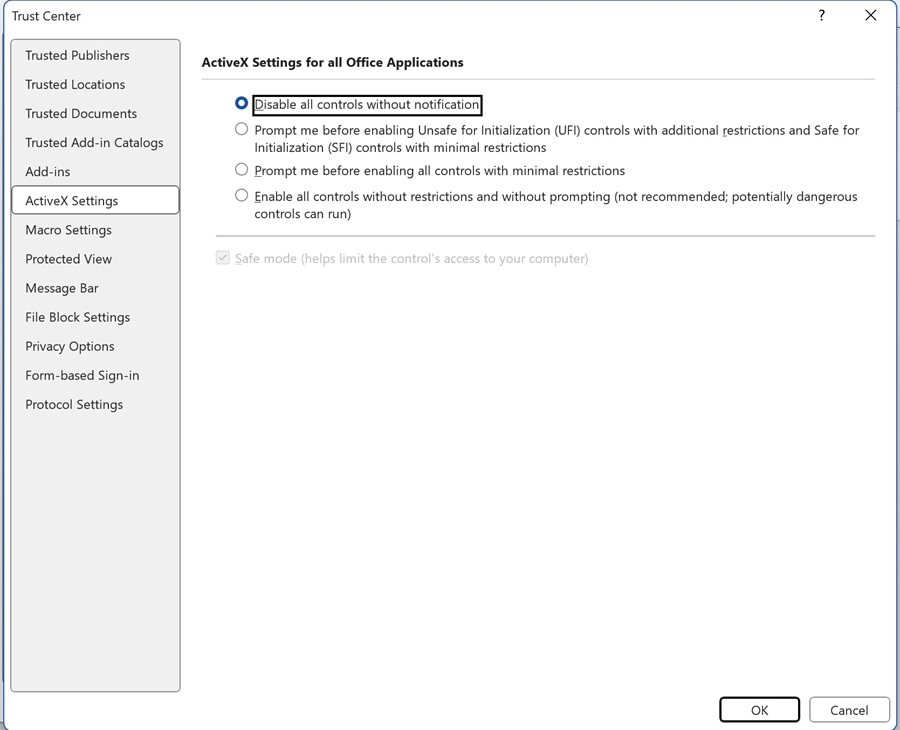900x730 pixels.
Task: Switch to Trusted Locations
Action: (75, 84)
